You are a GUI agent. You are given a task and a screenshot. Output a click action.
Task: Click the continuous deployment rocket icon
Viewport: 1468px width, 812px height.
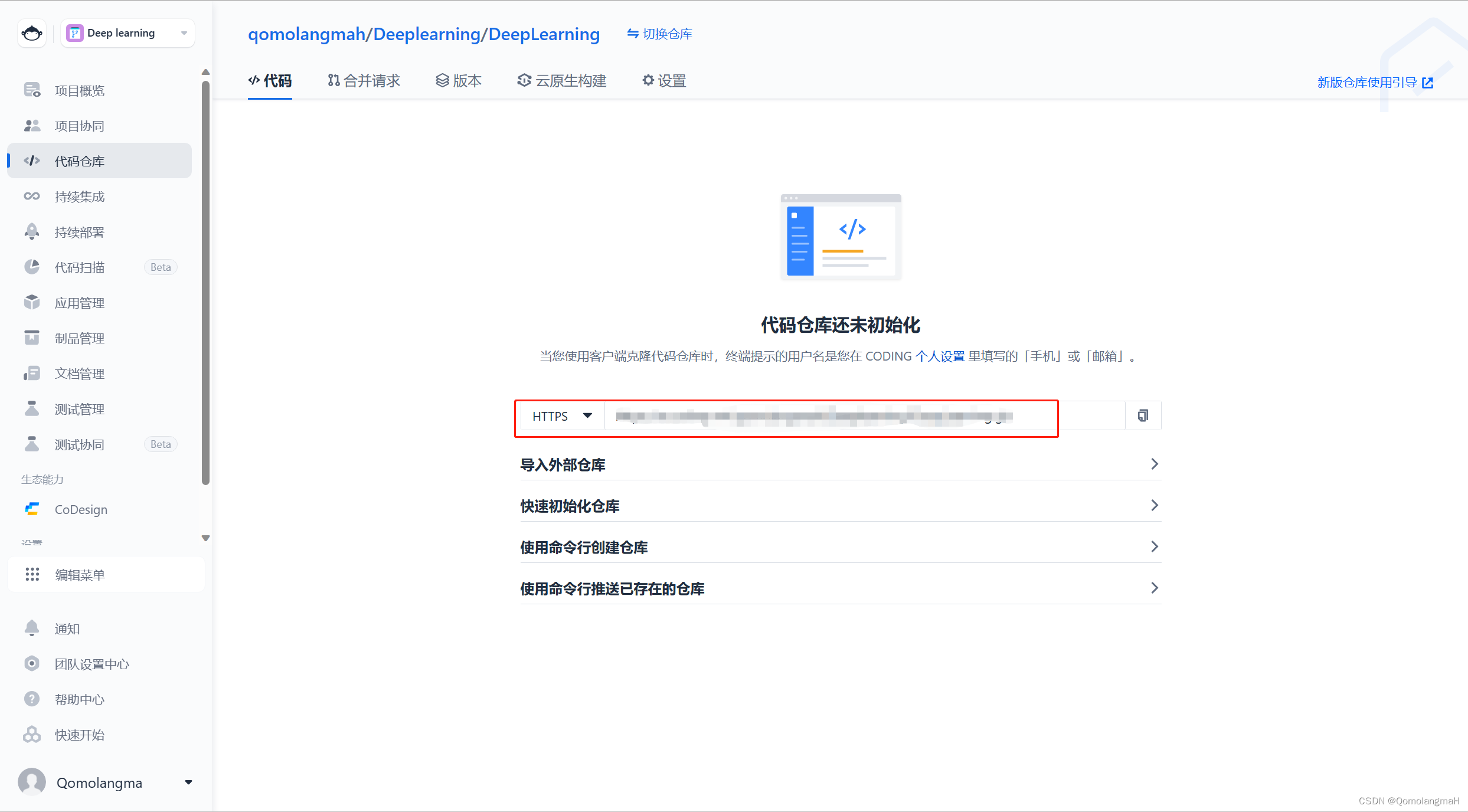32,232
